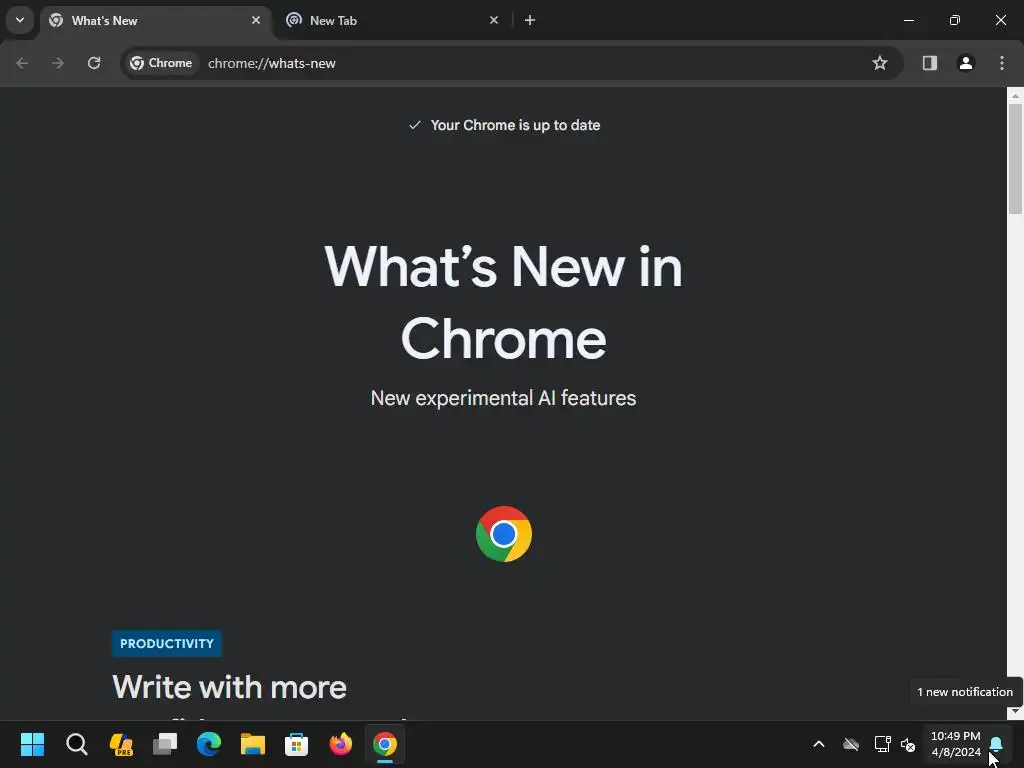The image size is (1024, 768).
Task: Open the Chrome three-dot menu
Action: click(1002, 63)
